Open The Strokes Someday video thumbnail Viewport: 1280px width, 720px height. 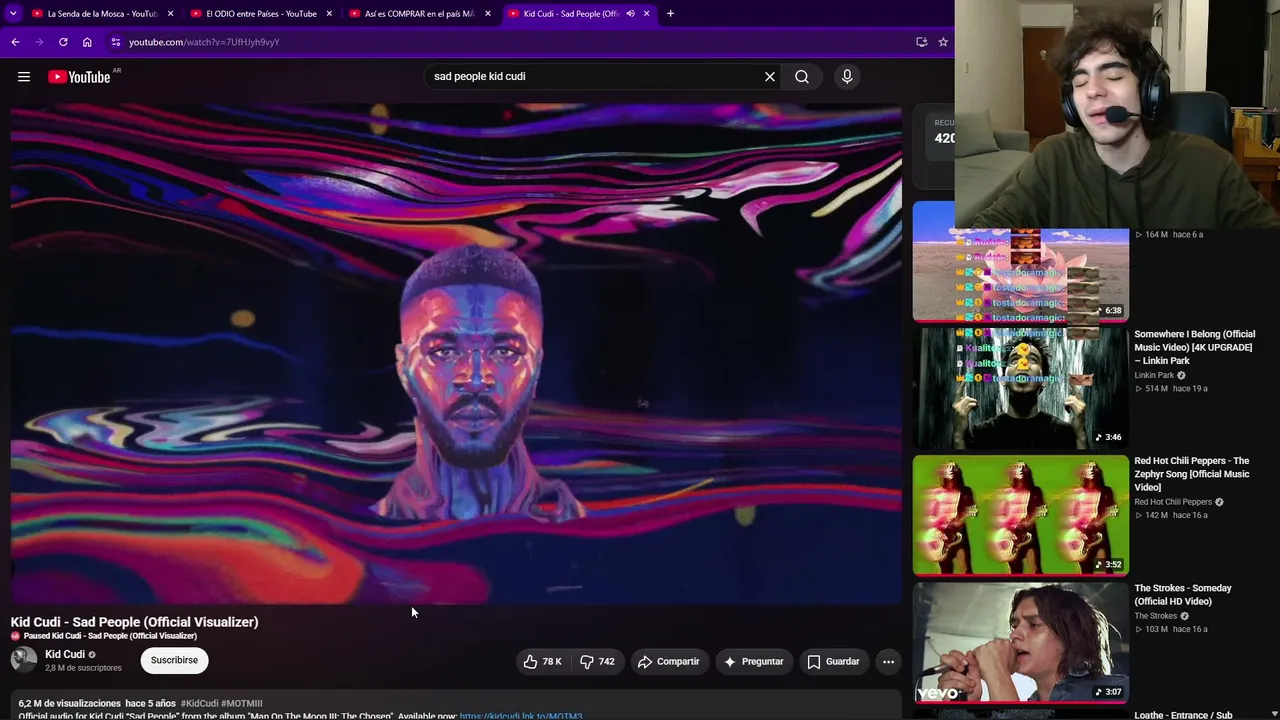pos(1020,643)
